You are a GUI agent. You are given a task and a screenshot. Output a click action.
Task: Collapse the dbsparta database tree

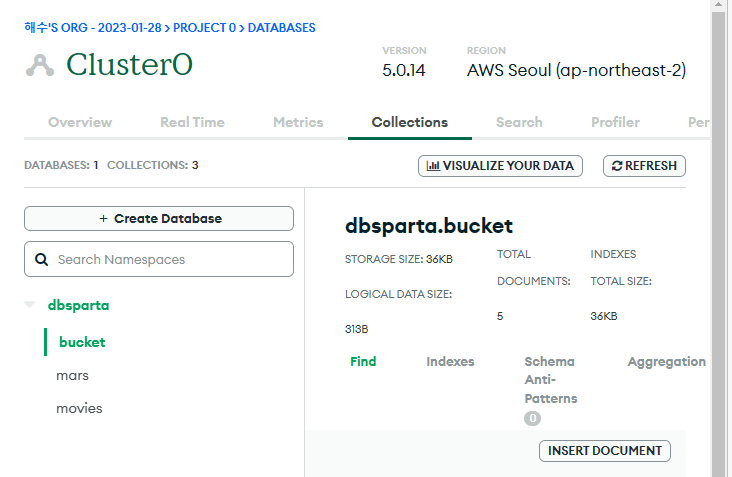click(x=29, y=305)
